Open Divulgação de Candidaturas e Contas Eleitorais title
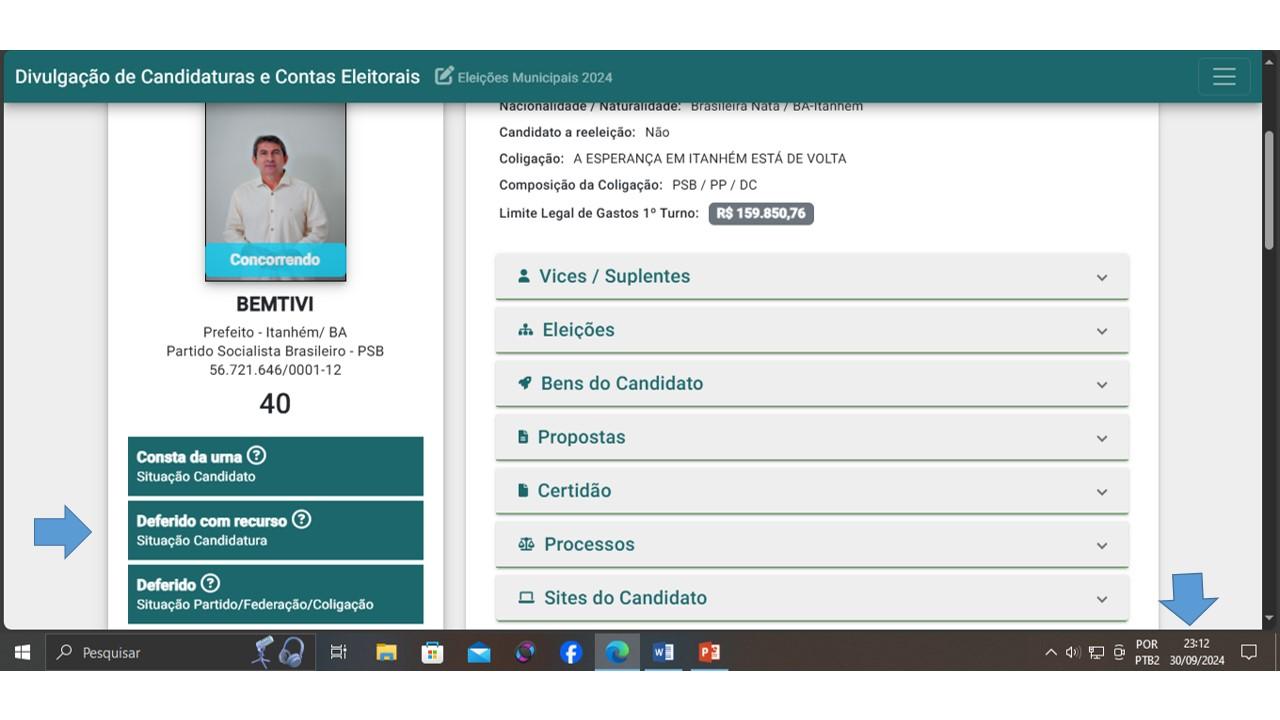Image resolution: width=1280 pixels, height=720 pixels. 218,77
